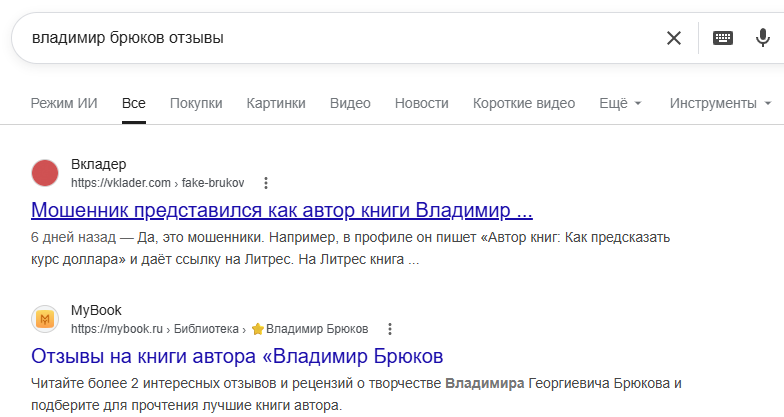Expand the Инструменты dropdown
Image resolution: width=784 pixels, height=417 pixels.
coord(720,103)
